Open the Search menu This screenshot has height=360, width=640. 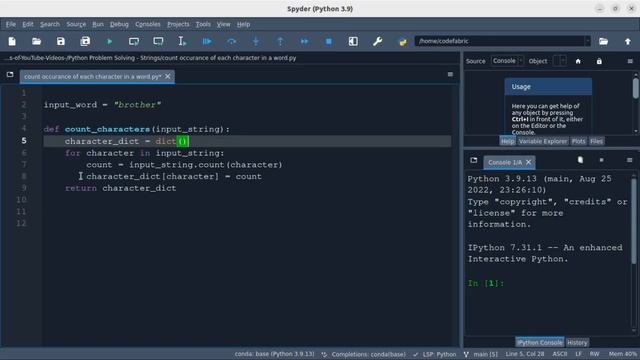click(50, 24)
